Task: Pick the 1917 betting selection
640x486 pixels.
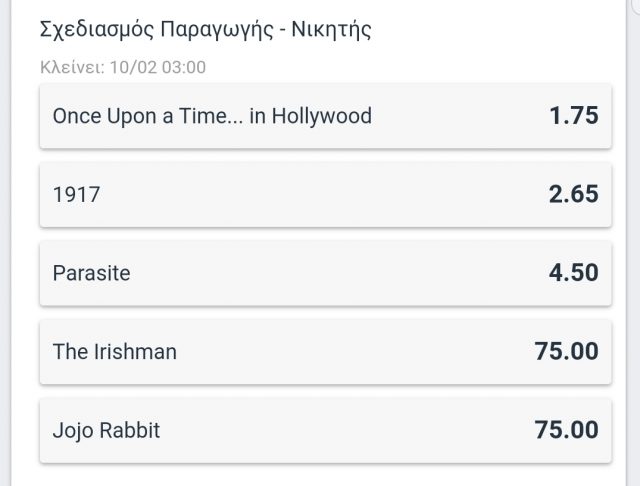Action: (x=325, y=195)
